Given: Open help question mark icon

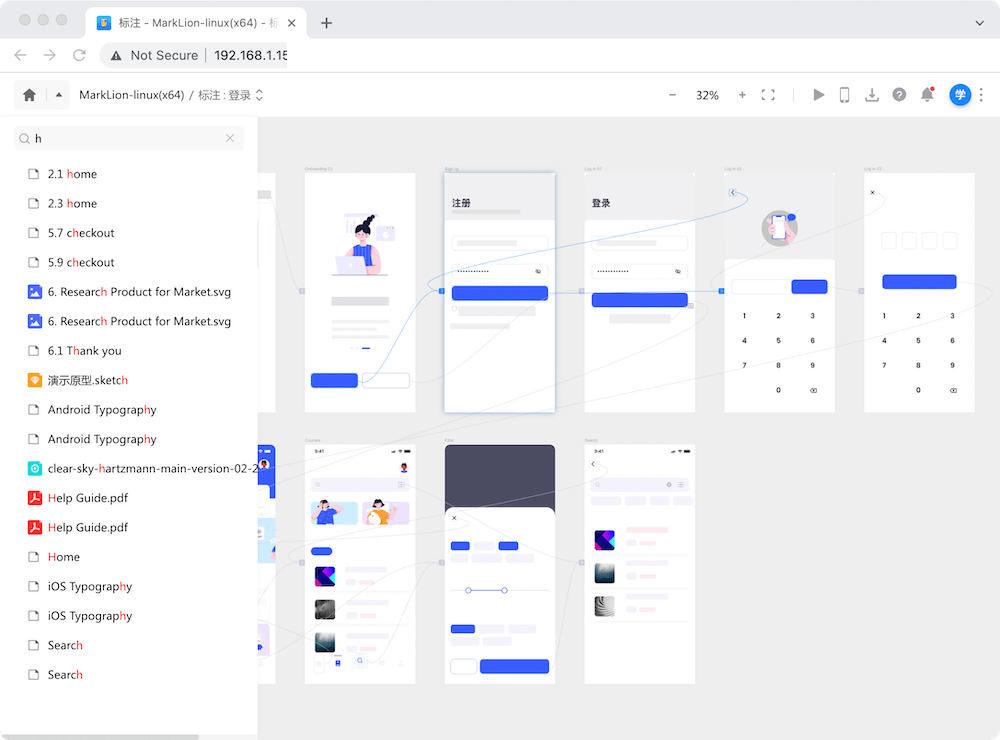Looking at the screenshot, I should 899,95.
